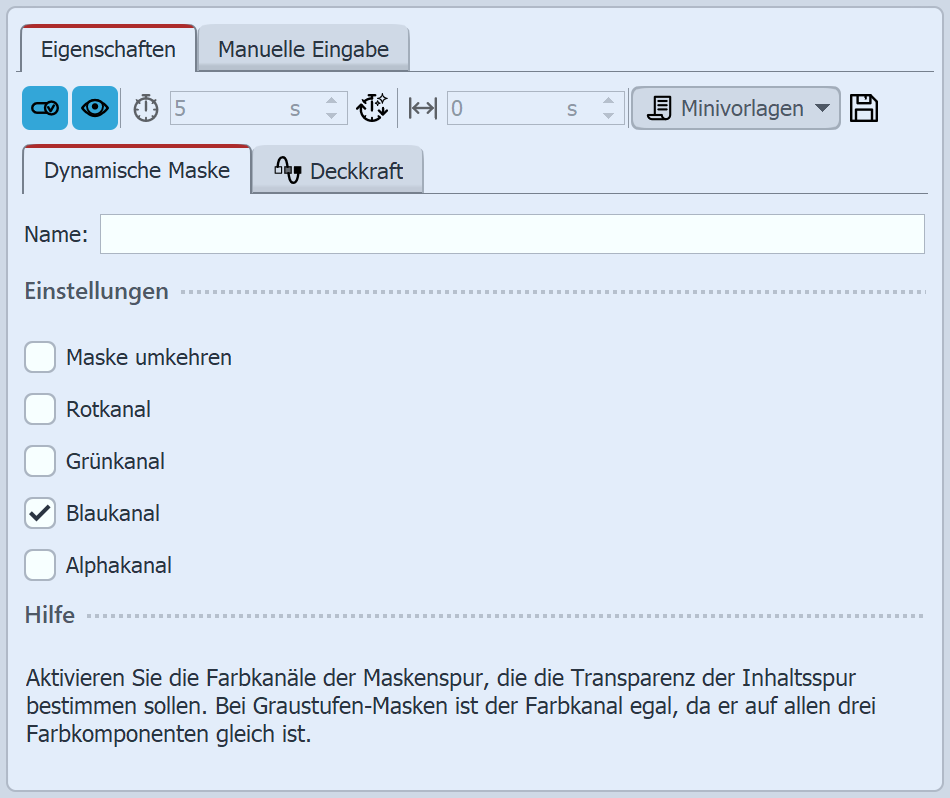This screenshot has height=798, width=950.
Task: Enable the Maske umkehren checkbox
Action: point(40,357)
